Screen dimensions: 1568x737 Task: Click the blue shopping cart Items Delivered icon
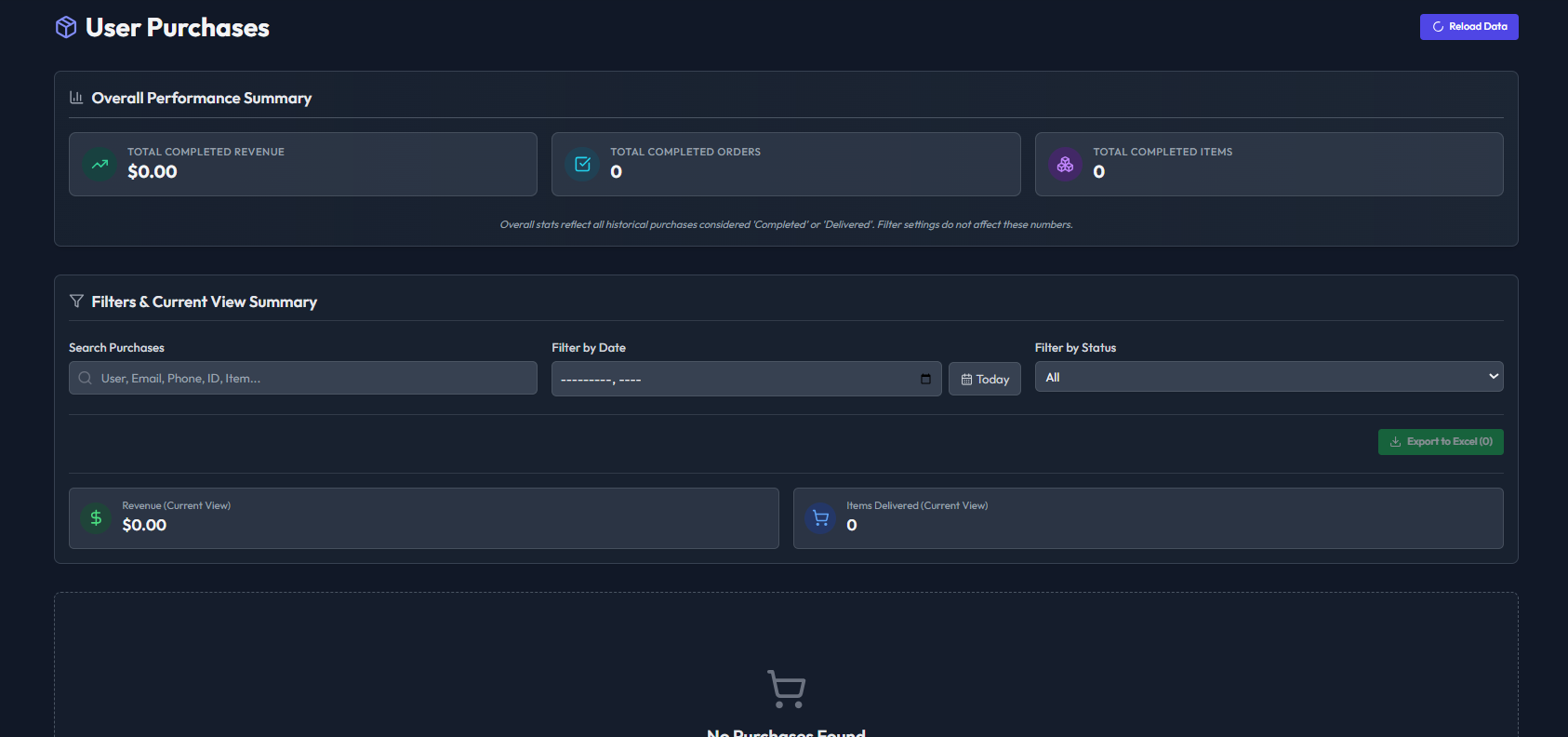click(x=820, y=517)
